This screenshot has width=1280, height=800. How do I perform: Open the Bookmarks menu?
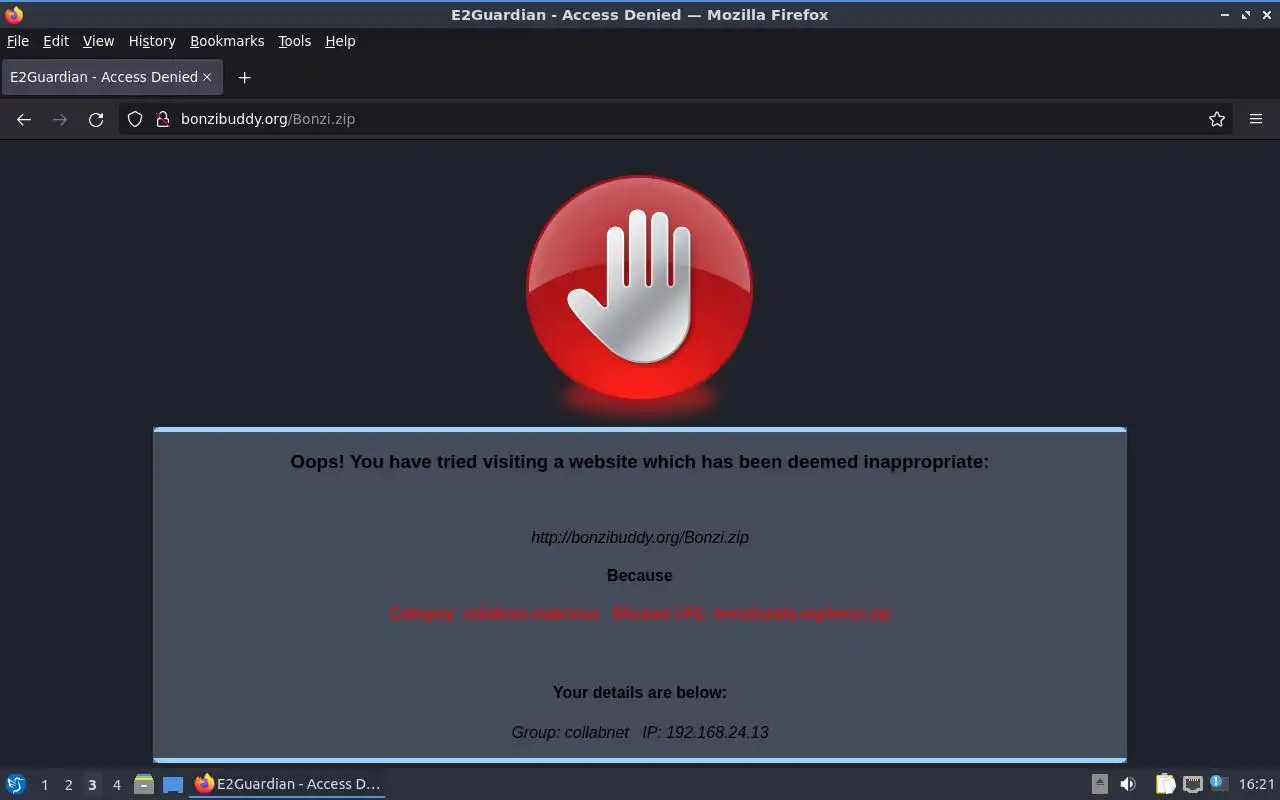(x=227, y=41)
